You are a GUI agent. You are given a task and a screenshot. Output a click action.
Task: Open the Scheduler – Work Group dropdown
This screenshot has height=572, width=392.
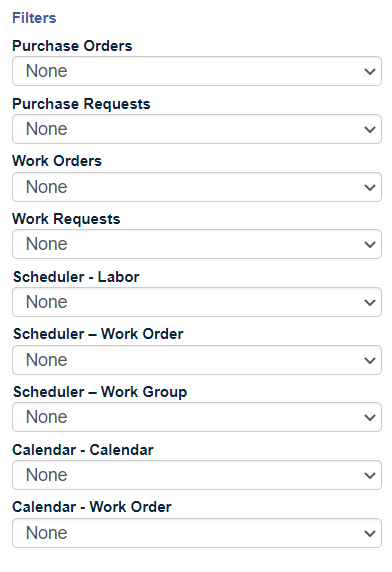click(x=197, y=417)
